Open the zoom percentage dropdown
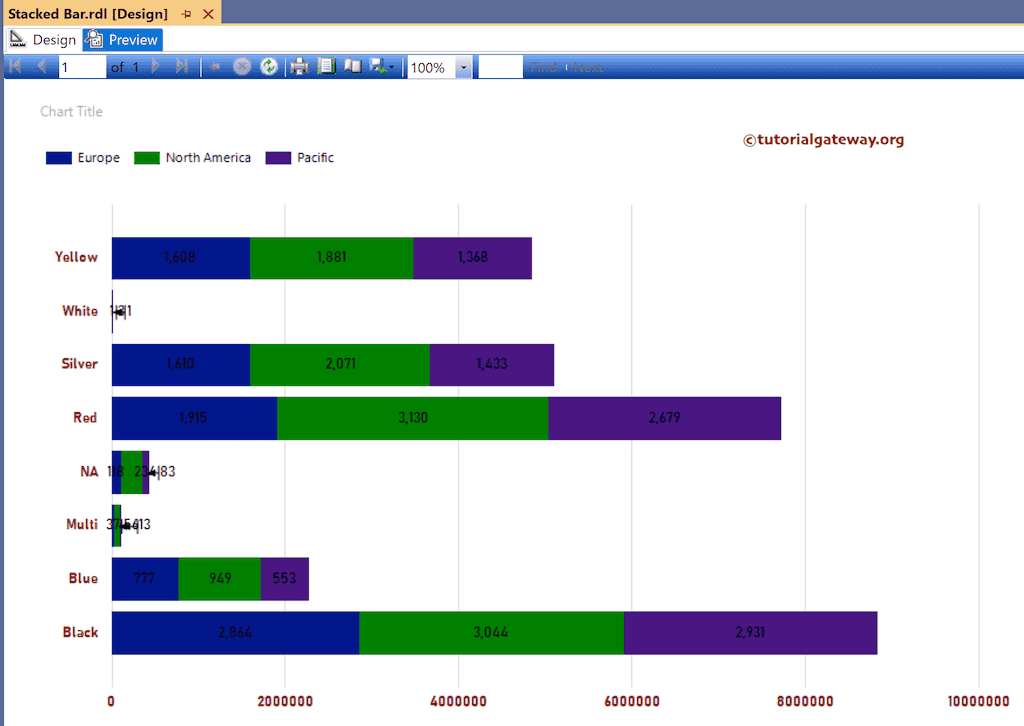1024x726 pixels. [x=462, y=66]
